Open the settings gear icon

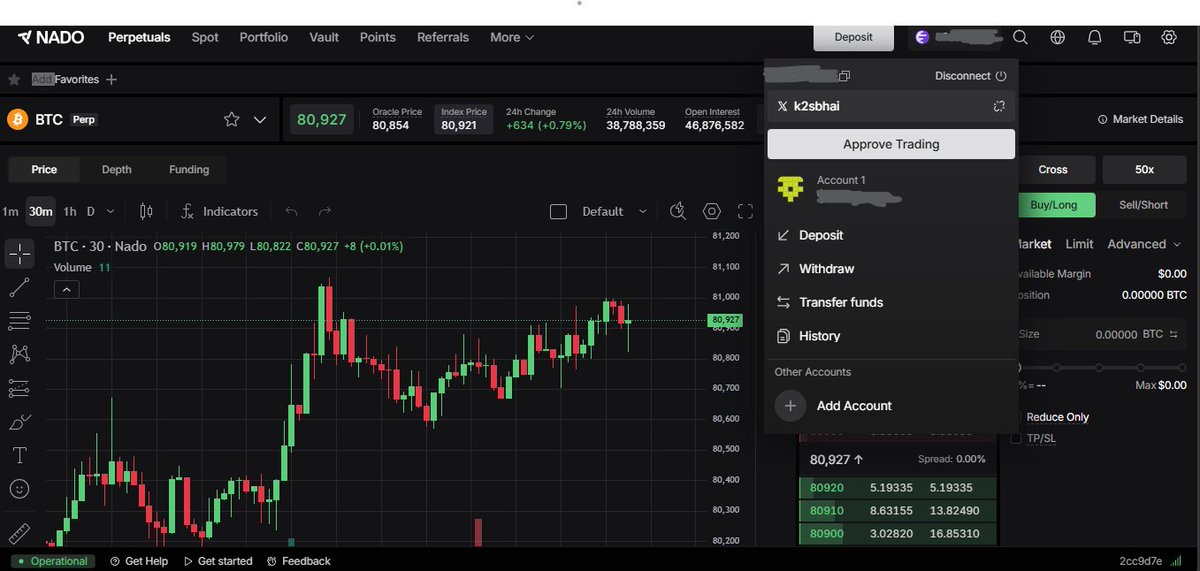pyautogui.click(x=1168, y=37)
